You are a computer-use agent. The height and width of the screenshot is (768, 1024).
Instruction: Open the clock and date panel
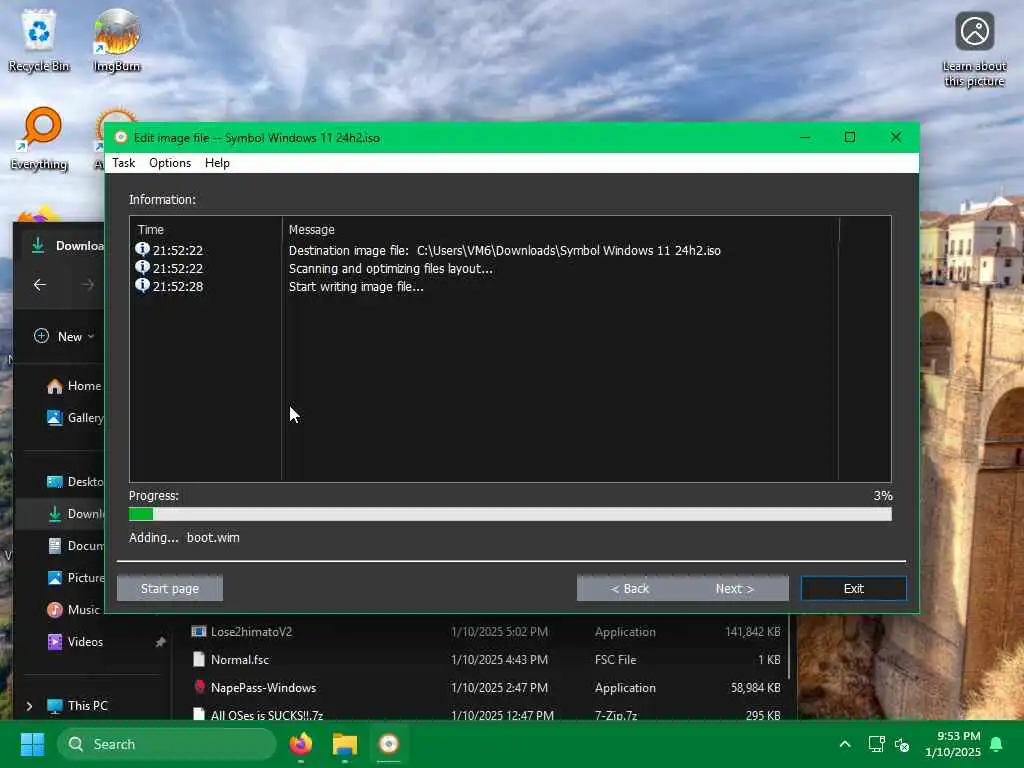pos(952,744)
